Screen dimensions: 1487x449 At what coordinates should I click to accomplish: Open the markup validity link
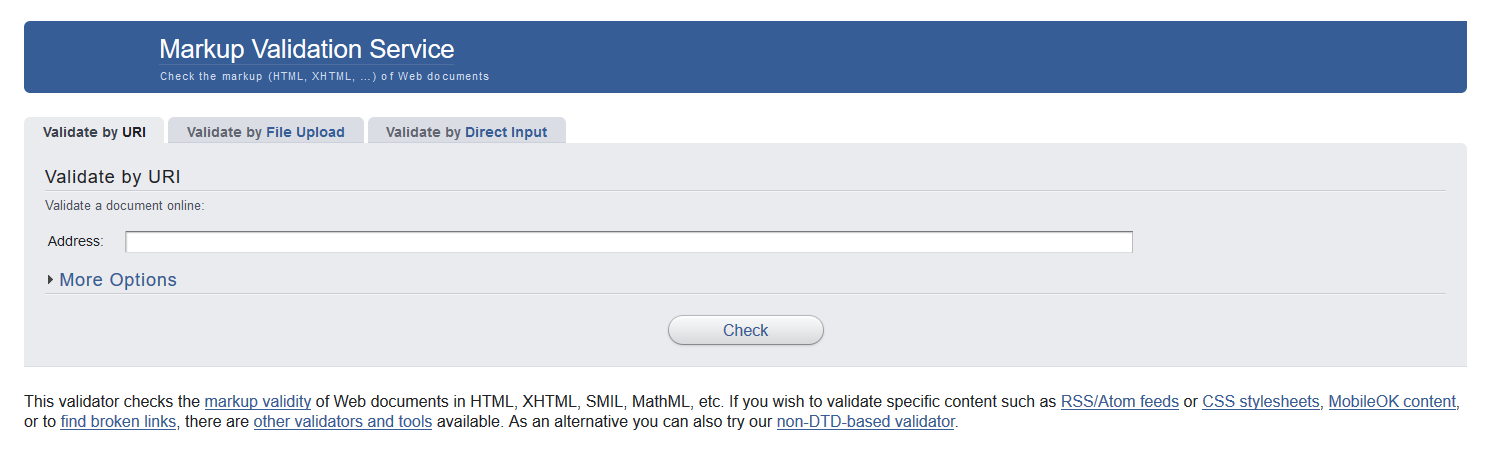258,402
